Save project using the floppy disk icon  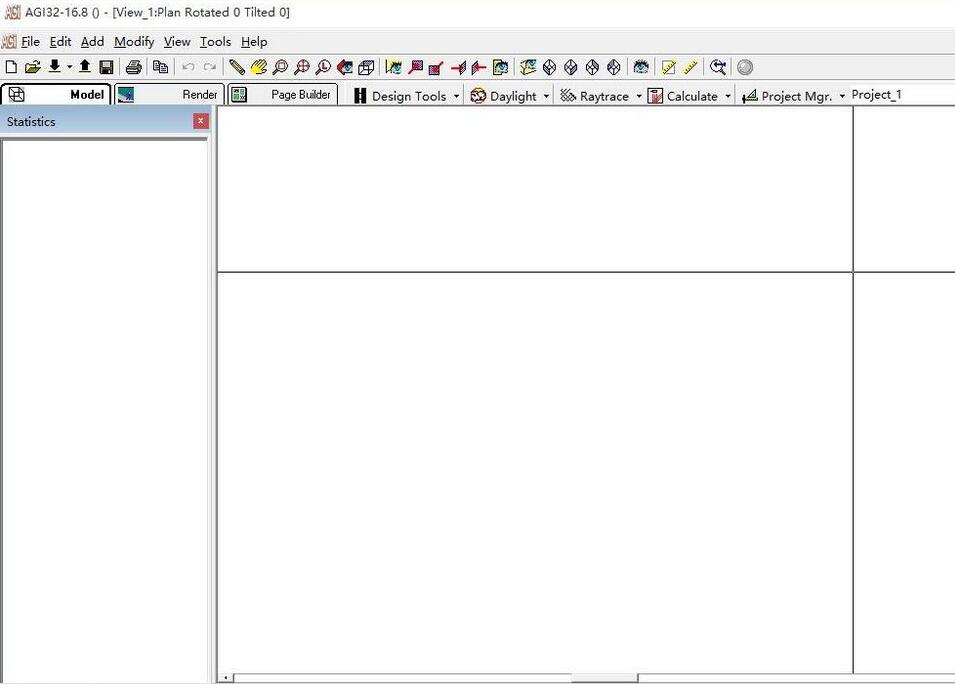coord(107,67)
